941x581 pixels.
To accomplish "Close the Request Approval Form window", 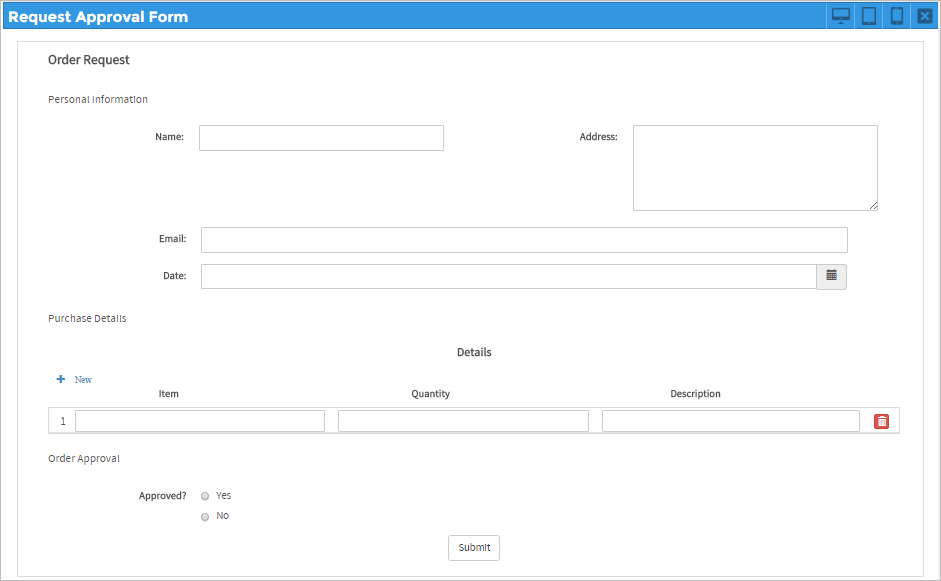I will (x=925, y=16).
